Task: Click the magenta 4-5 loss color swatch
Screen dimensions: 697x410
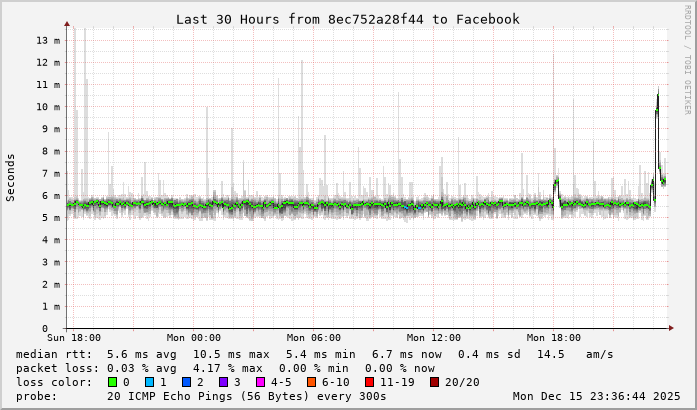Action: coord(262,382)
